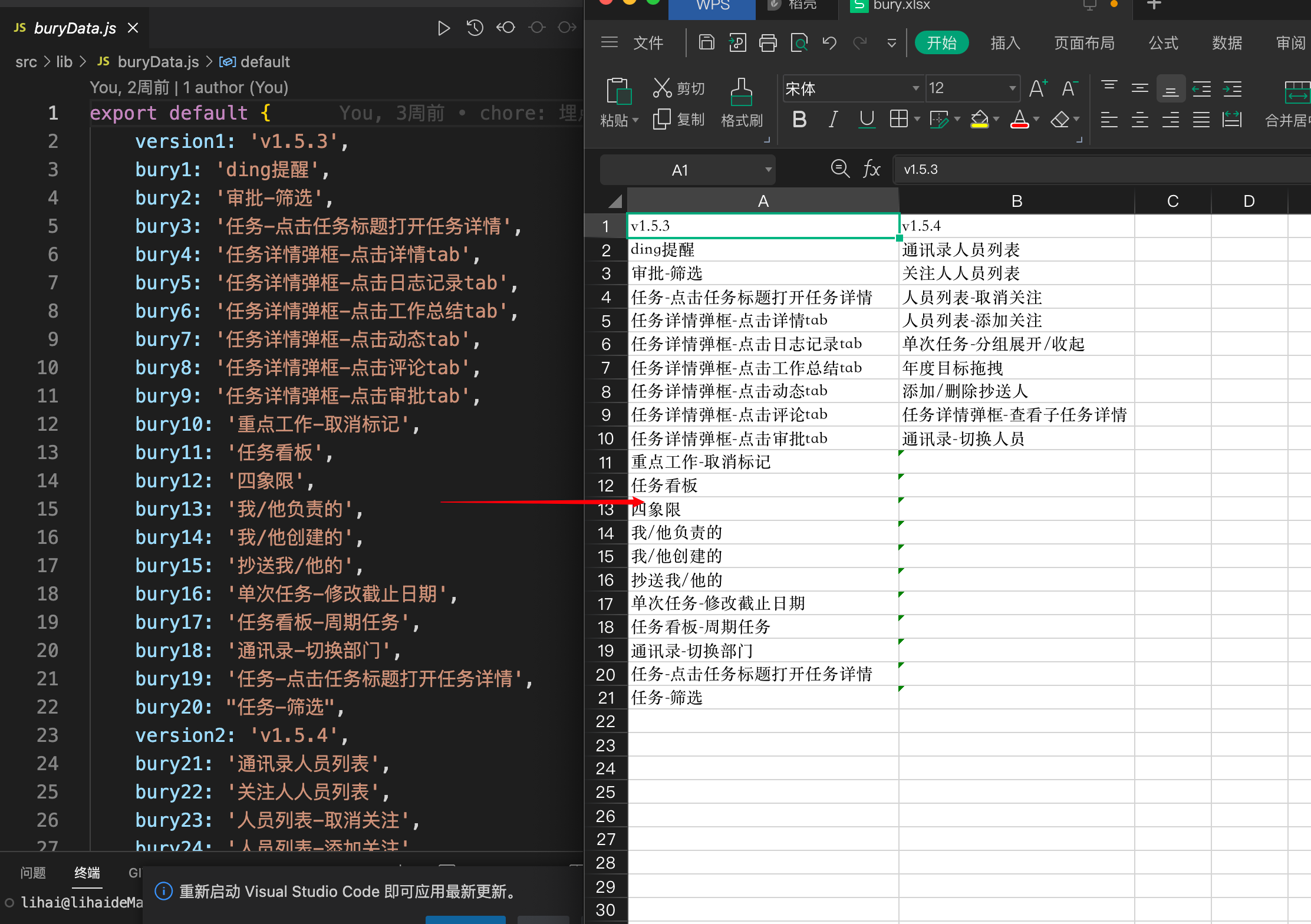Select cell B1 containing v1.5.4

coord(1016,226)
